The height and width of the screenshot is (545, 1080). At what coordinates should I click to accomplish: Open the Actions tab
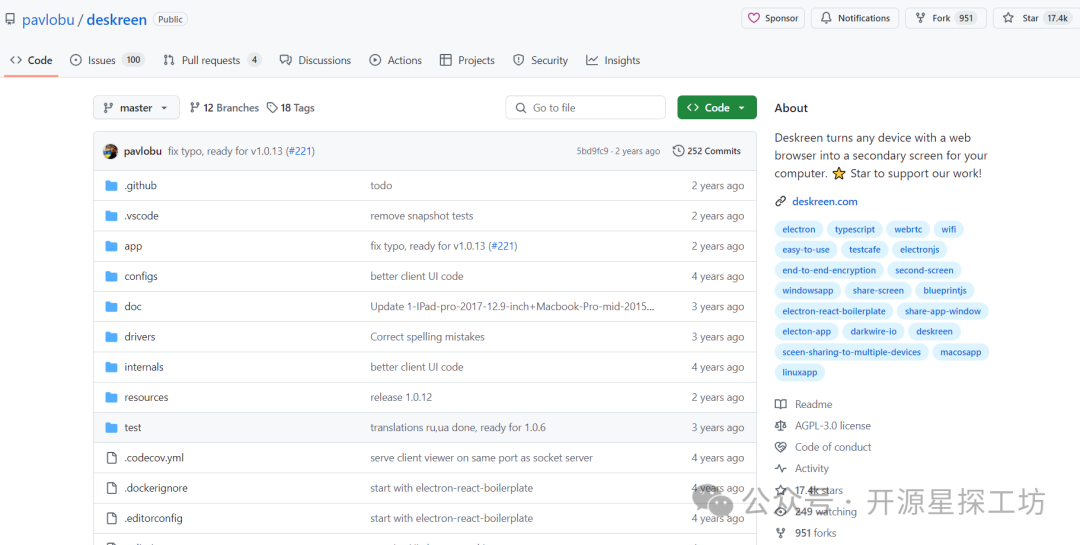(395, 61)
